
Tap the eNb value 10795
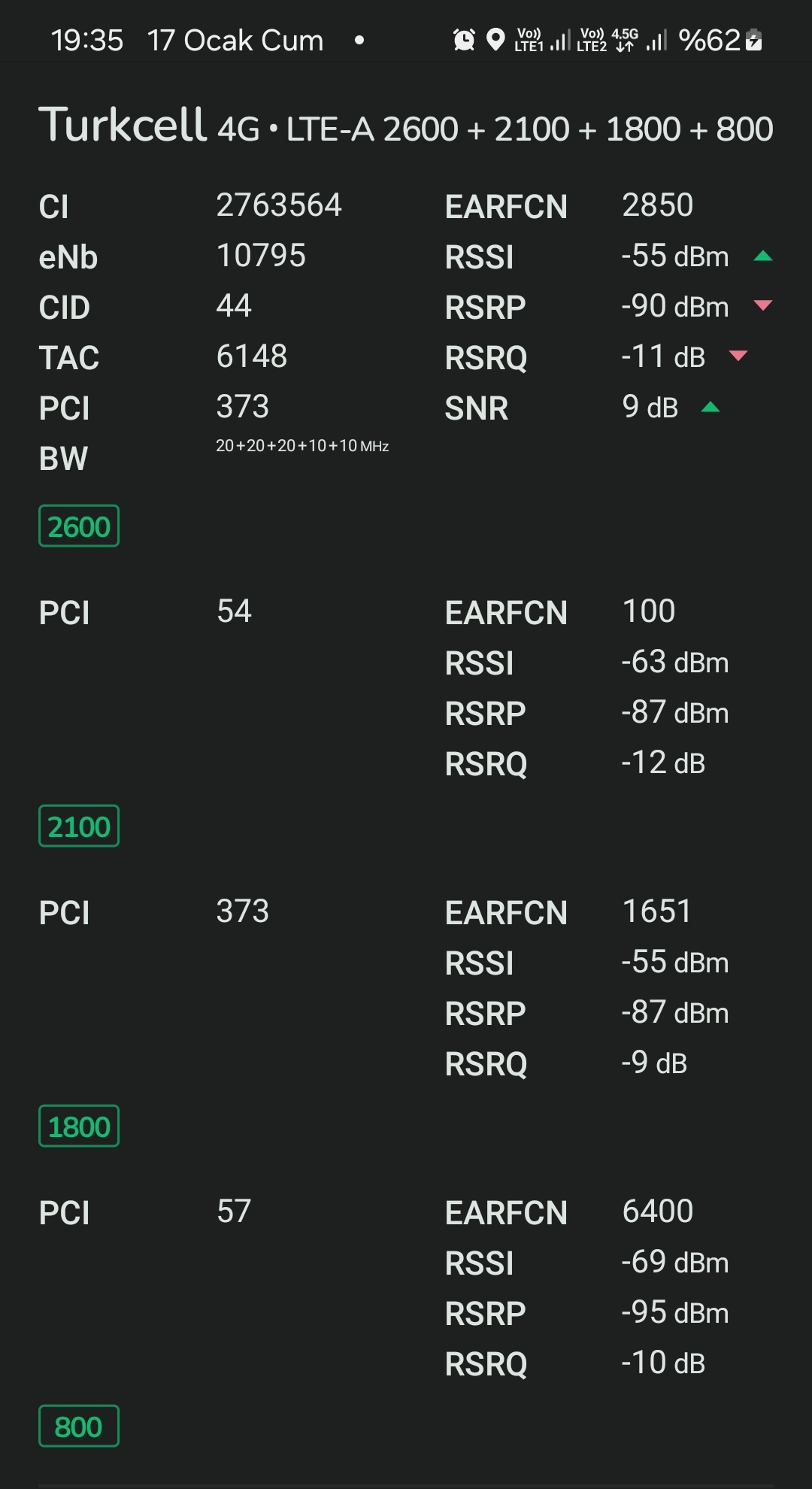pyautogui.click(x=261, y=256)
